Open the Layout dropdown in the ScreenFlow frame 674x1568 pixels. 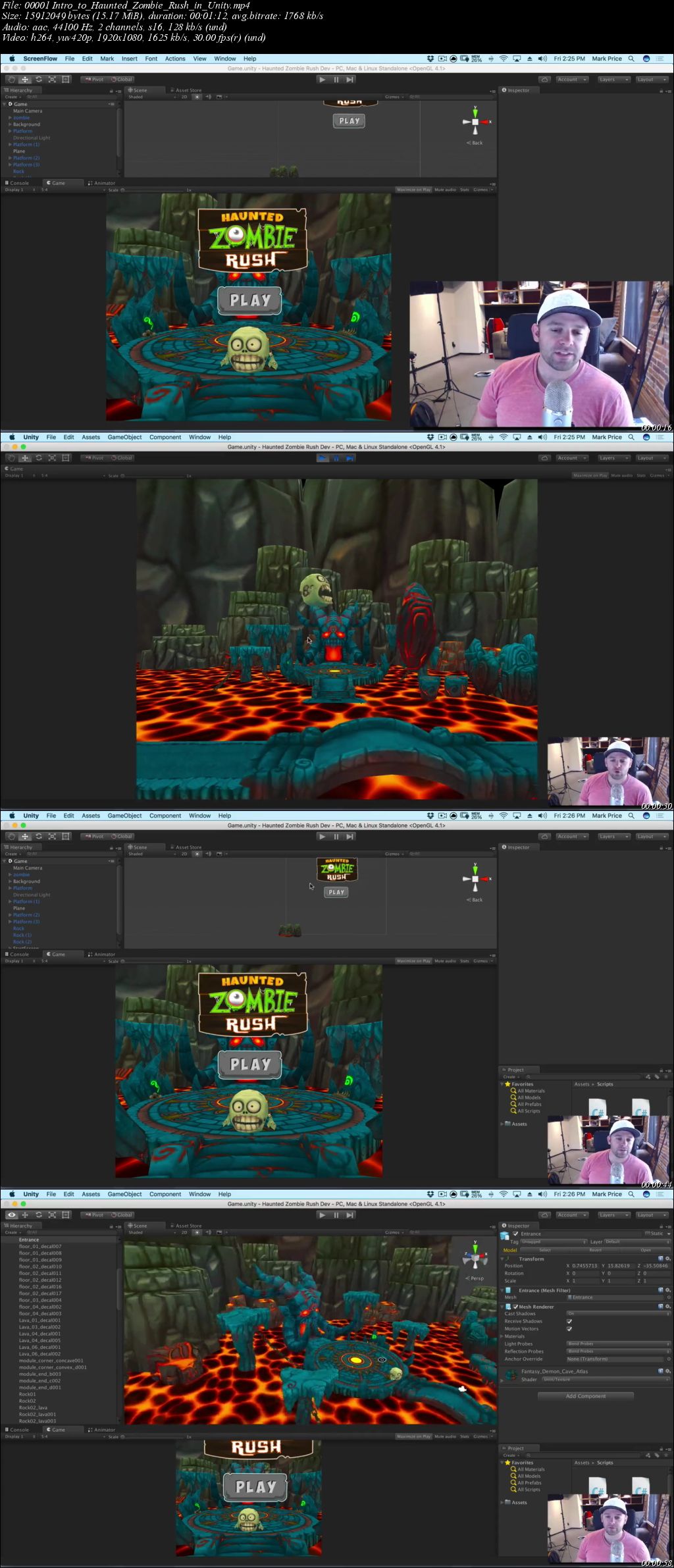pyautogui.click(x=652, y=80)
